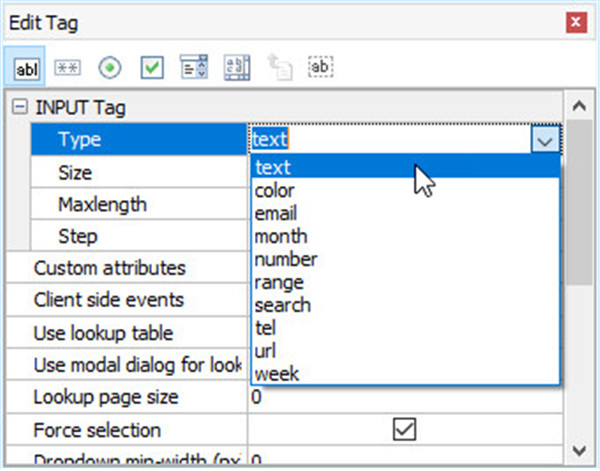This screenshot has height=471, width=600.
Task: Click the grayed-out copy tag icon
Action: coord(279,67)
